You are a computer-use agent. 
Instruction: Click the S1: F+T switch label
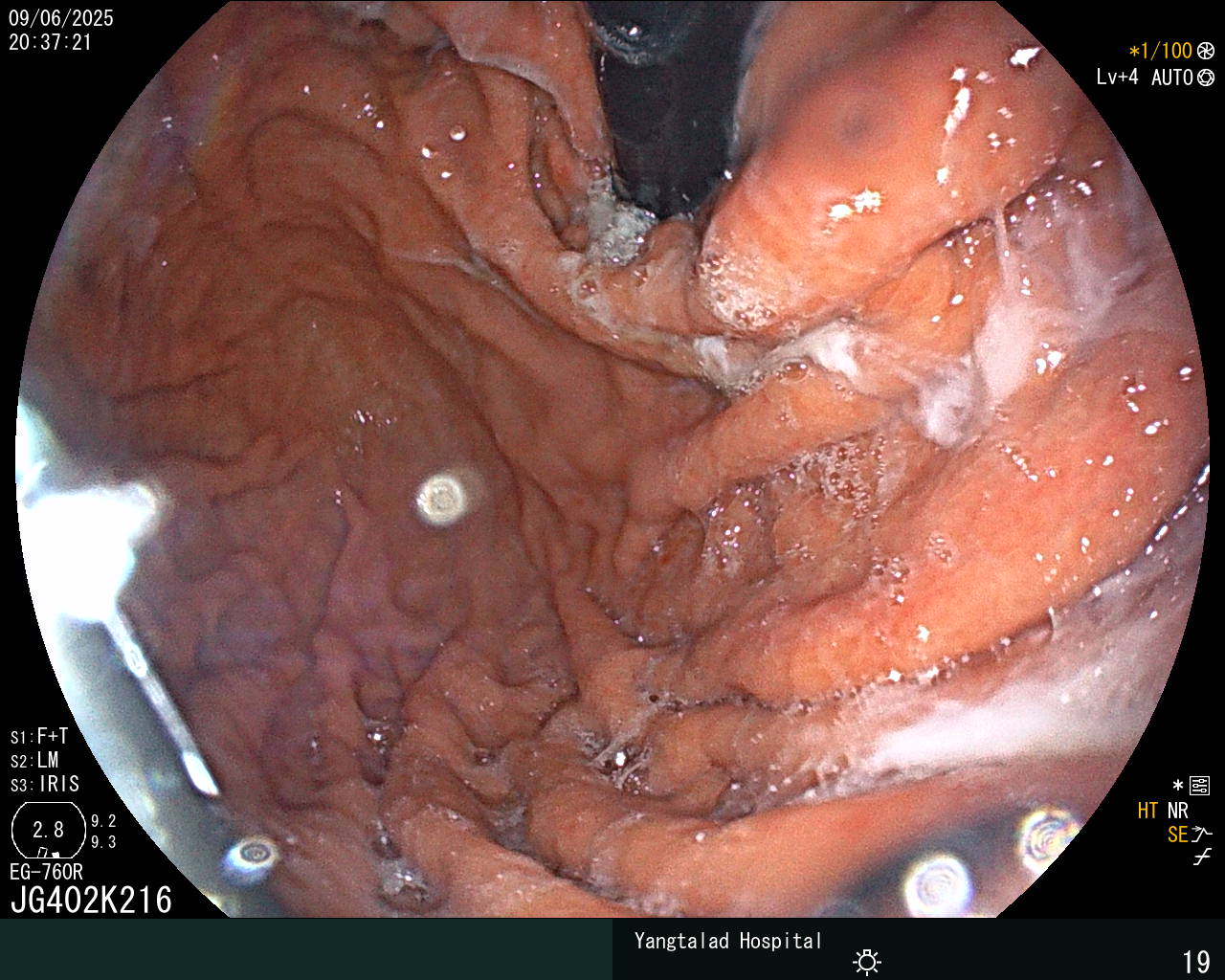[x=39, y=737]
